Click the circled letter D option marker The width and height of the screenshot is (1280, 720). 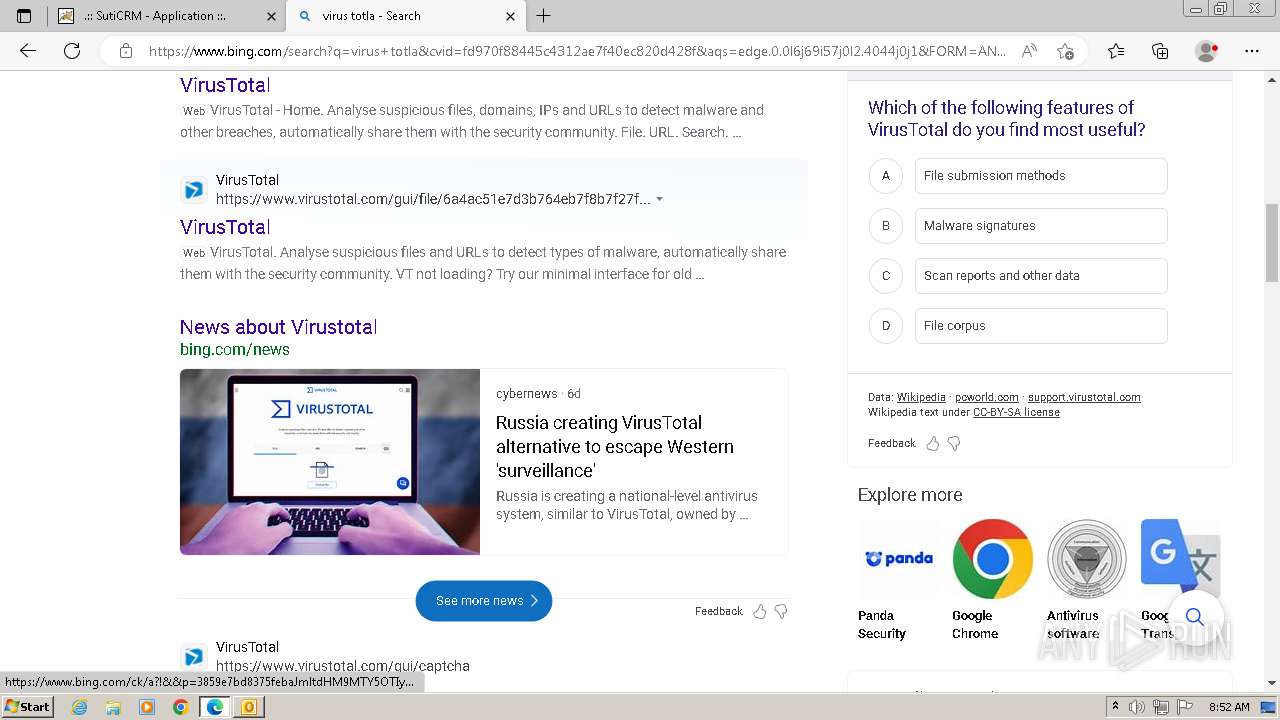click(885, 326)
